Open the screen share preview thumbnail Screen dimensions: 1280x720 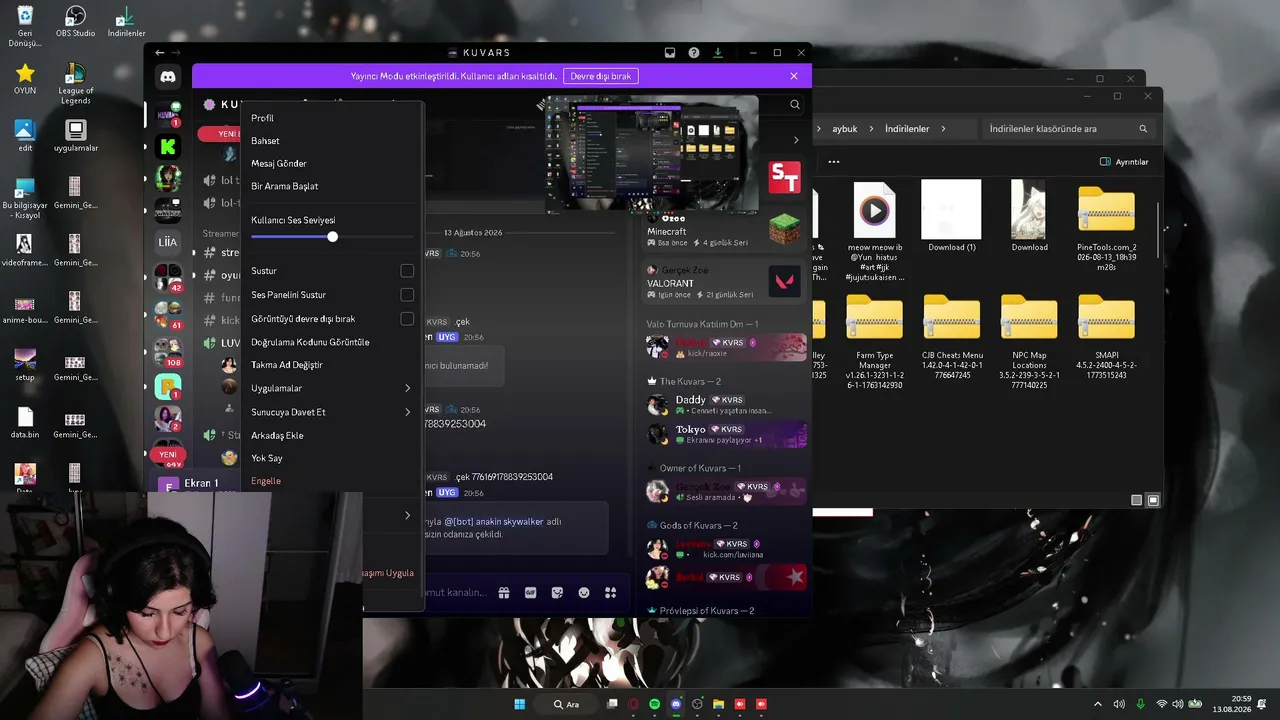(651, 153)
